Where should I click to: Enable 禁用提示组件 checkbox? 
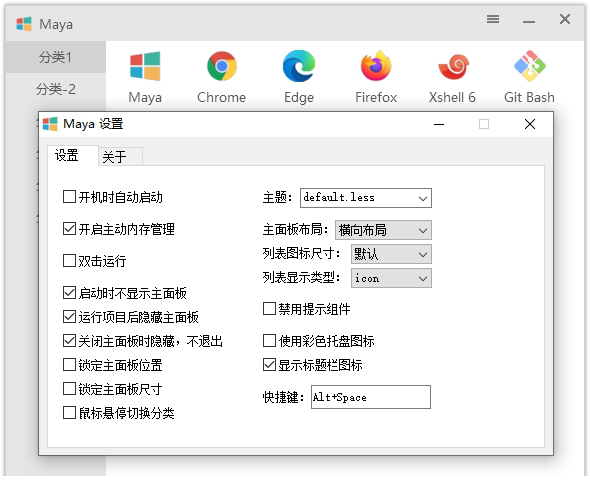(269, 308)
